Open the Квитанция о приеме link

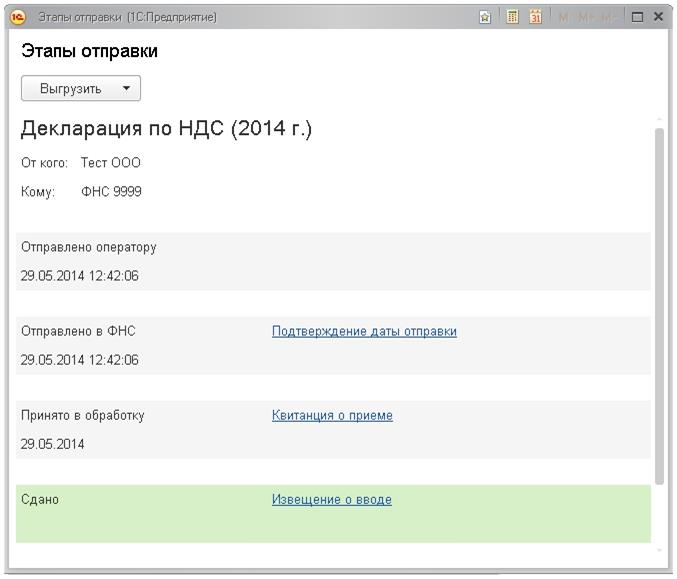[x=332, y=415]
